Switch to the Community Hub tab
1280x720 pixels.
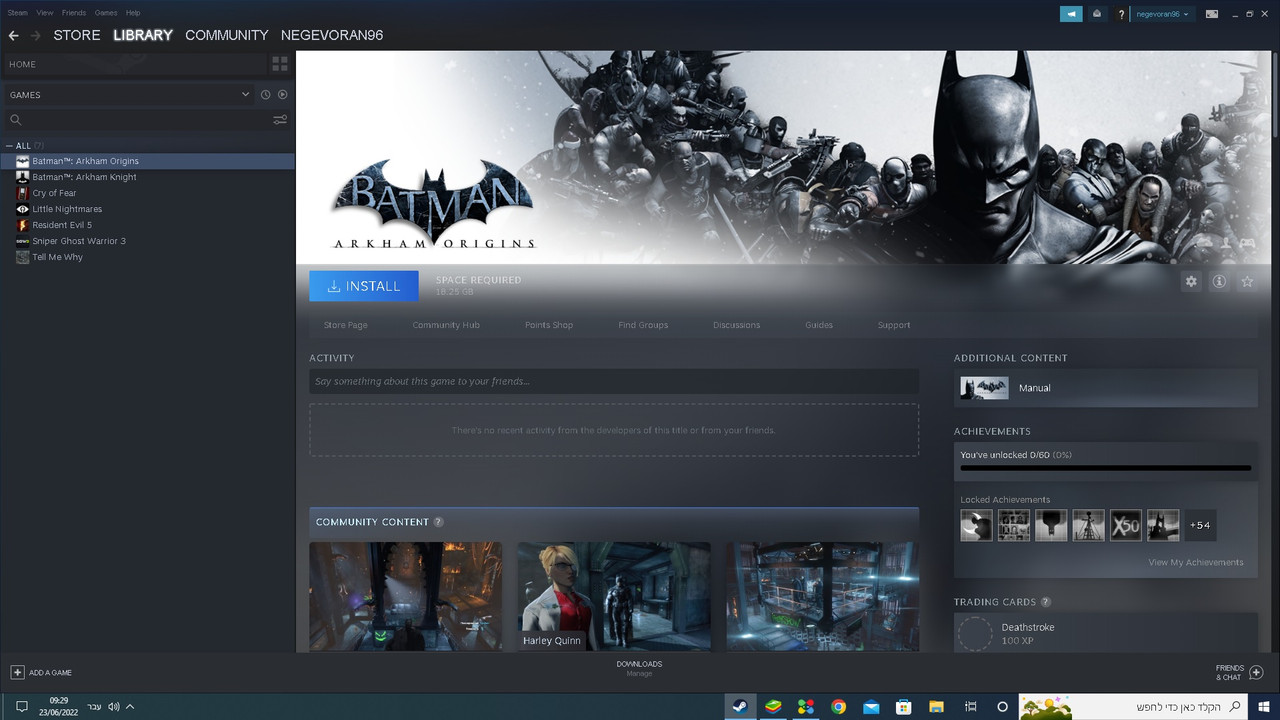446,325
